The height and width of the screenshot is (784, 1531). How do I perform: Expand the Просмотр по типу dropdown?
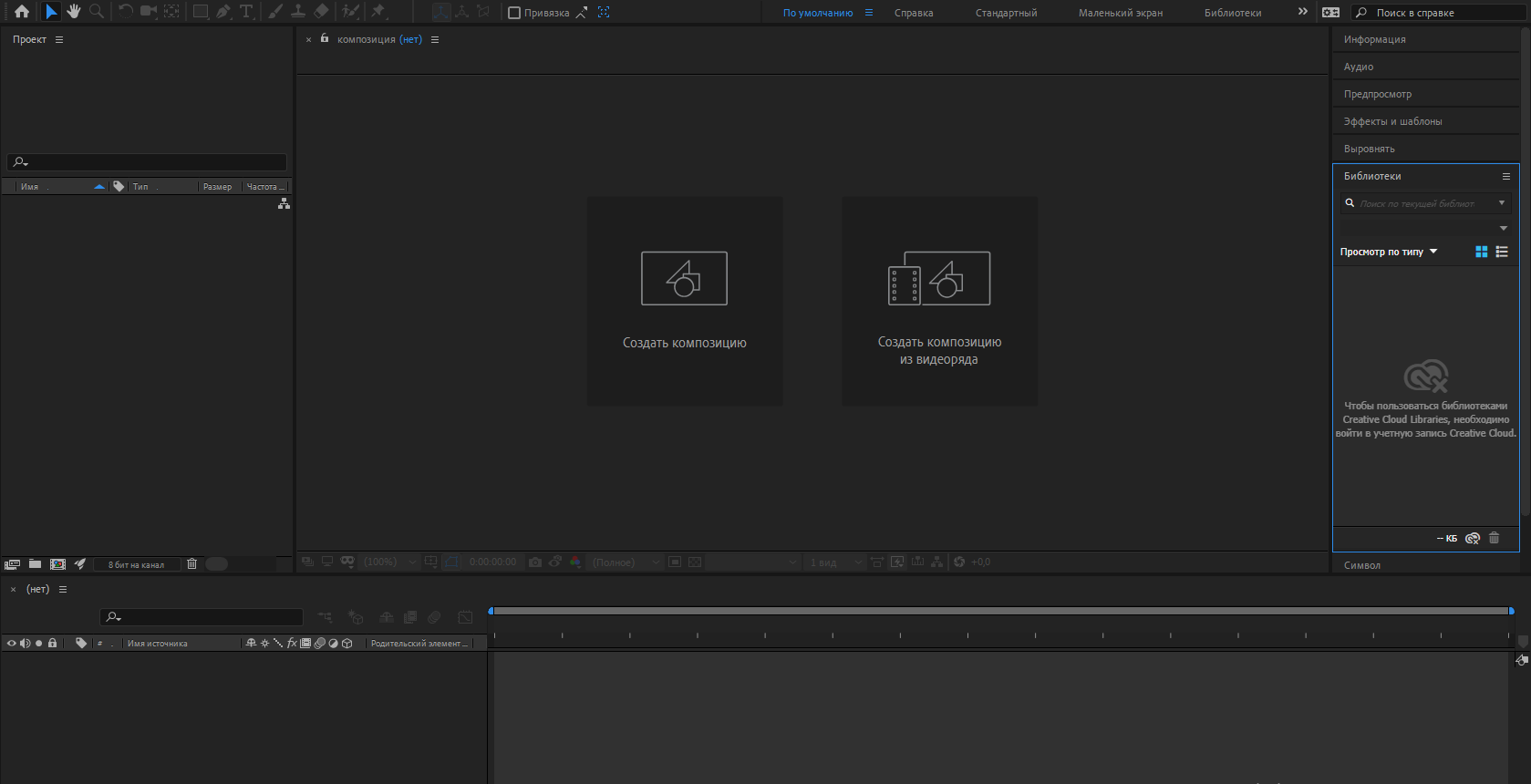1388,252
